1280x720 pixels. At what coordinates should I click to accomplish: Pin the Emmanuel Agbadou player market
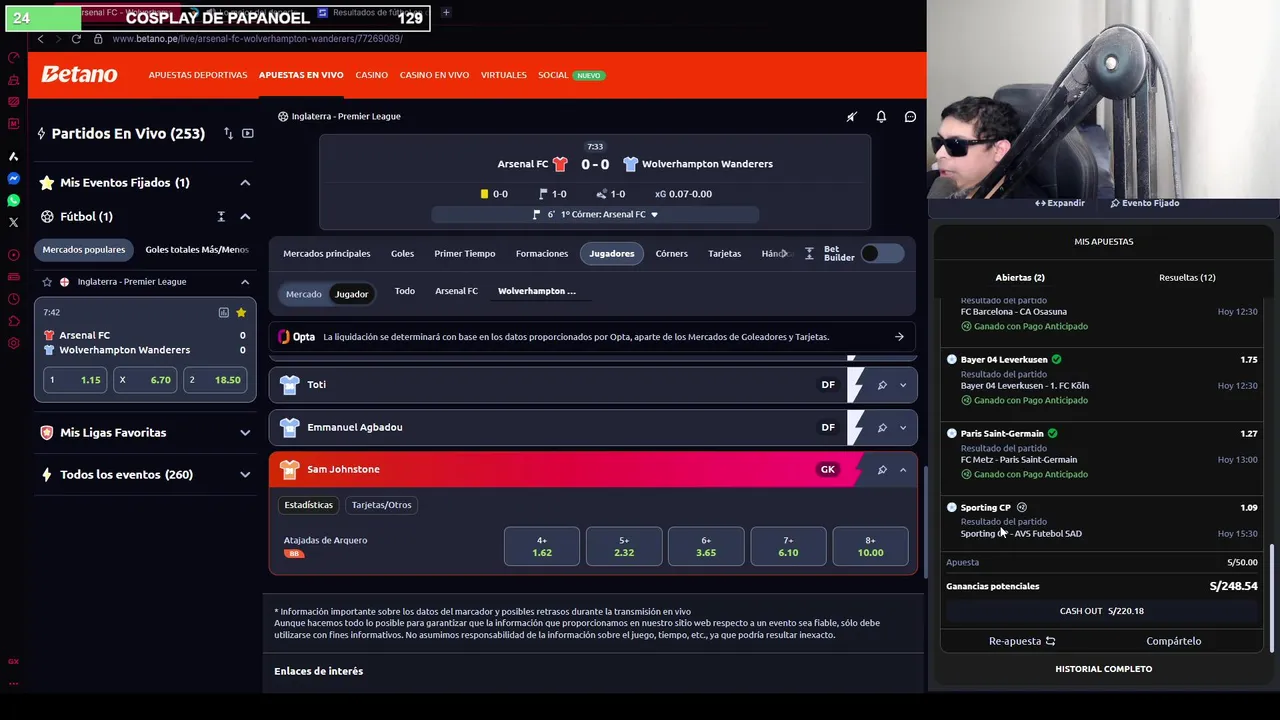point(882,428)
